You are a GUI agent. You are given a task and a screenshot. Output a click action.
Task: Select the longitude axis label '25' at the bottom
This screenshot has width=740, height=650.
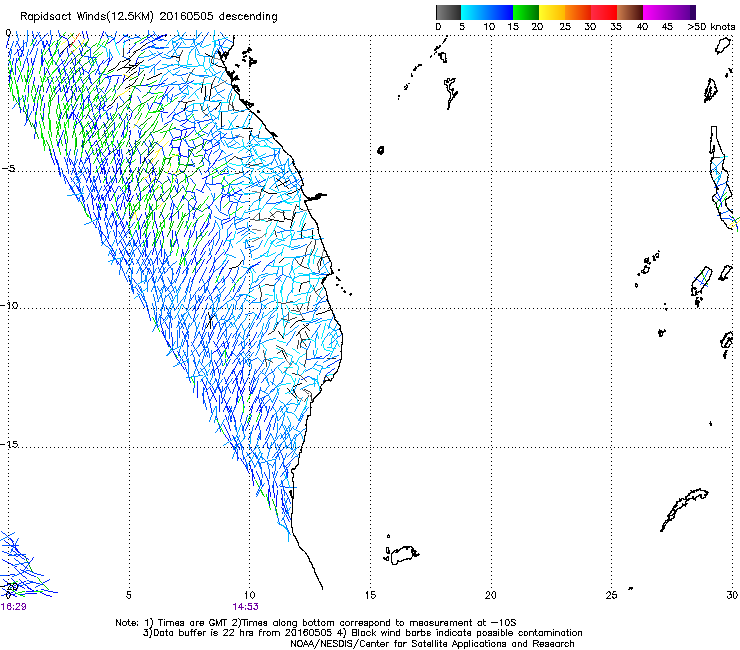click(611, 595)
